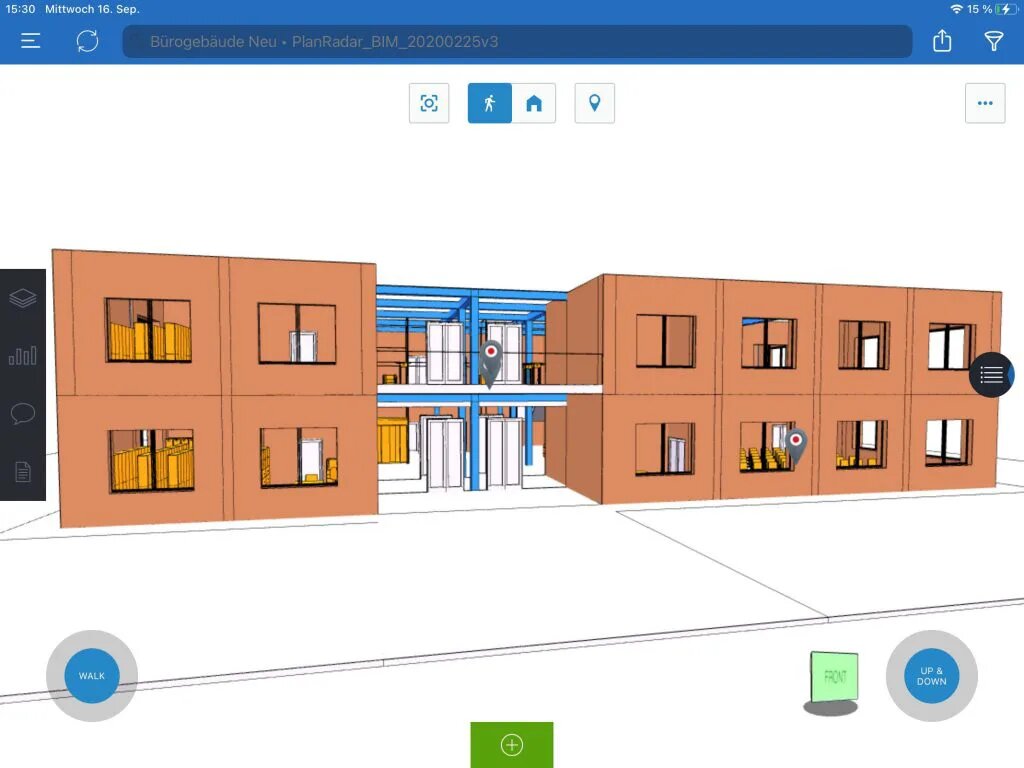Open the comments speech bubble icon
The image size is (1024, 768).
pyautogui.click(x=23, y=413)
